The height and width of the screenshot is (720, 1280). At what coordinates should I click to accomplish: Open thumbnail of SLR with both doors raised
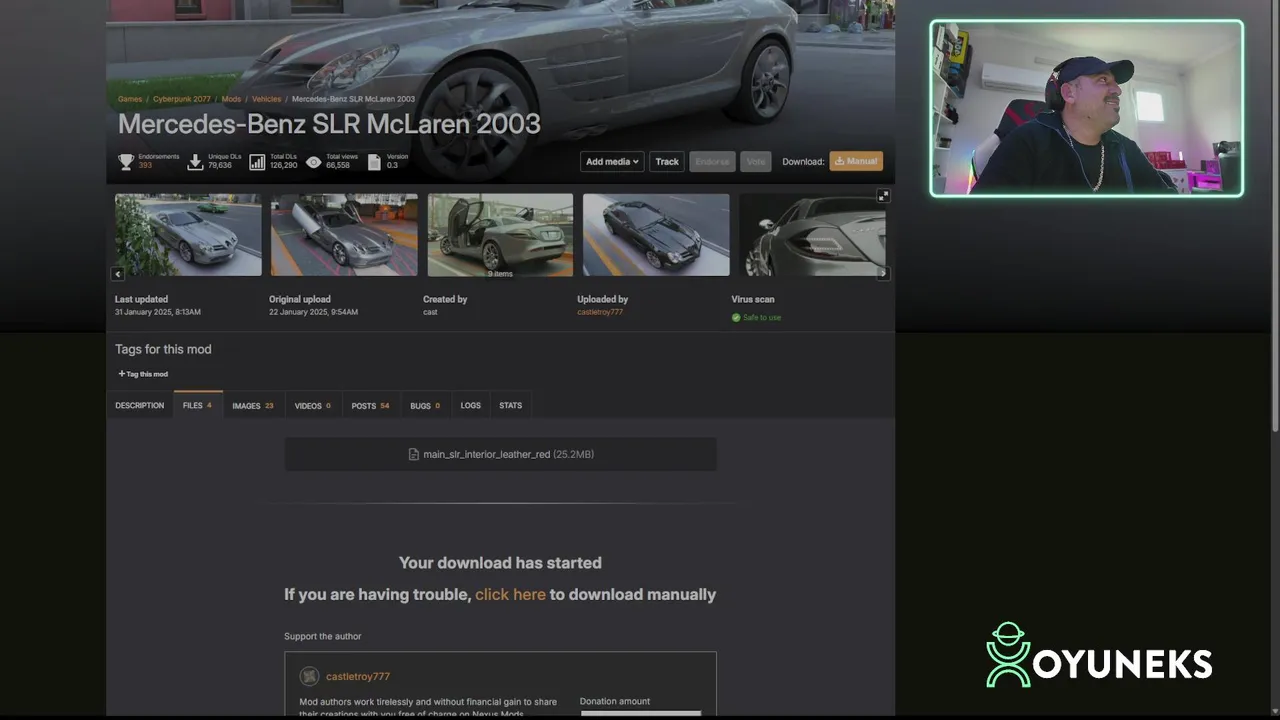coord(344,235)
